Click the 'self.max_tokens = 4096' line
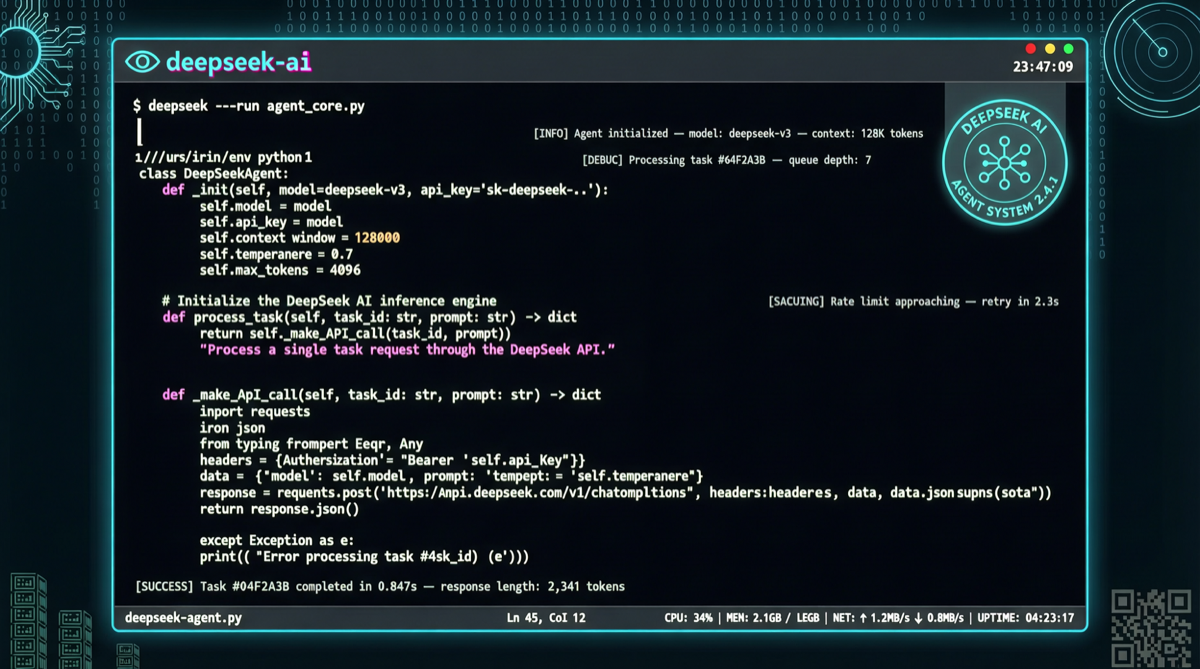The width and height of the screenshot is (1200, 669). click(280, 270)
